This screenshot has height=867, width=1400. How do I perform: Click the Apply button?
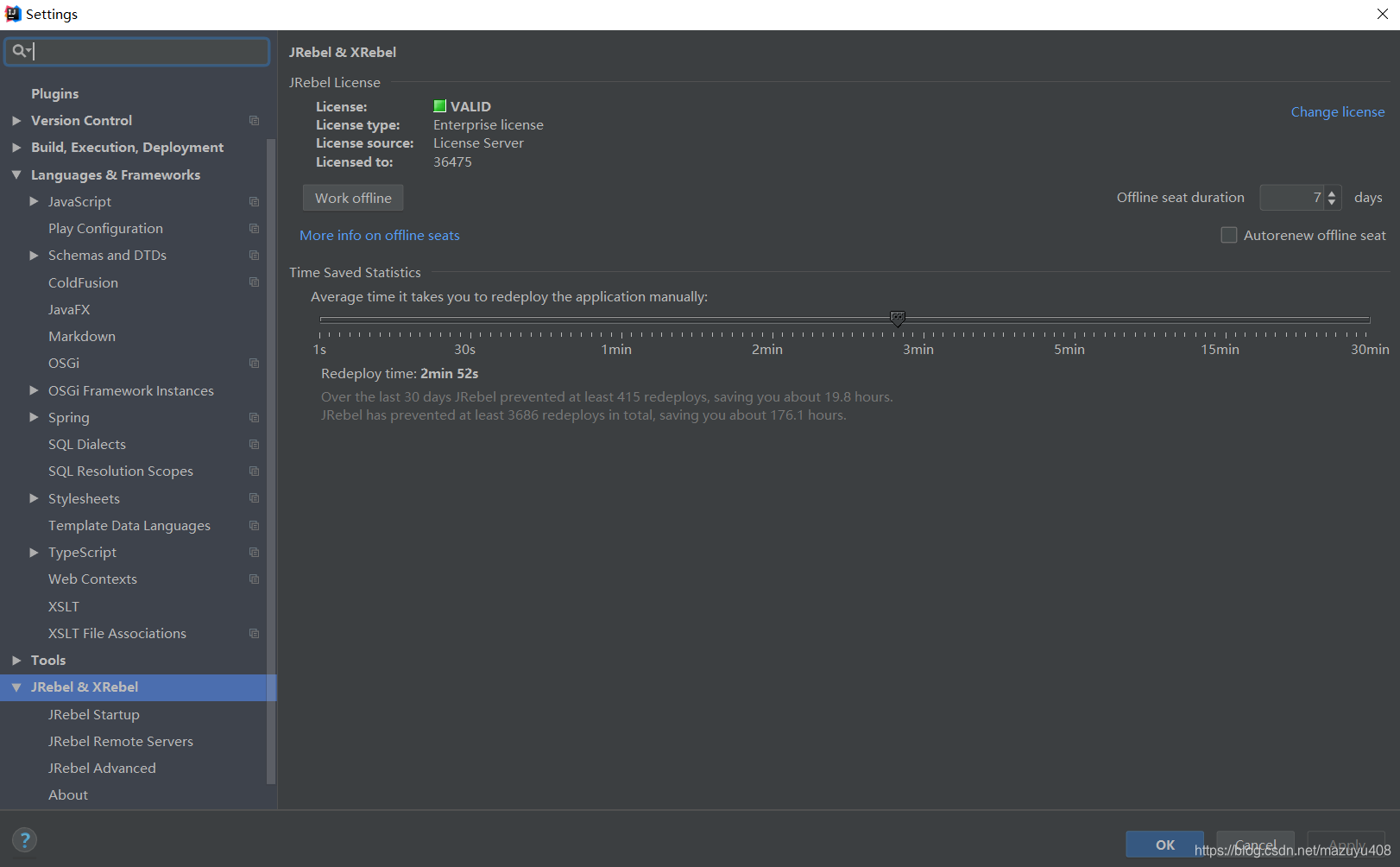(1346, 845)
